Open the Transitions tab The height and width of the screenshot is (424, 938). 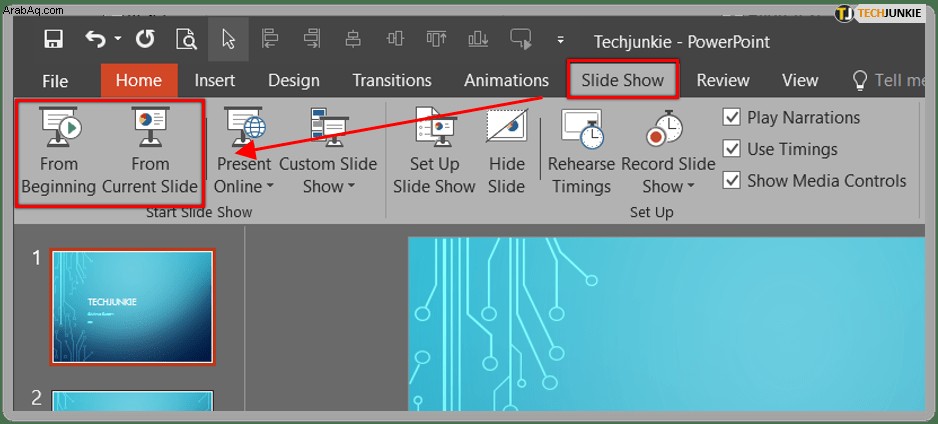pyautogui.click(x=392, y=80)
